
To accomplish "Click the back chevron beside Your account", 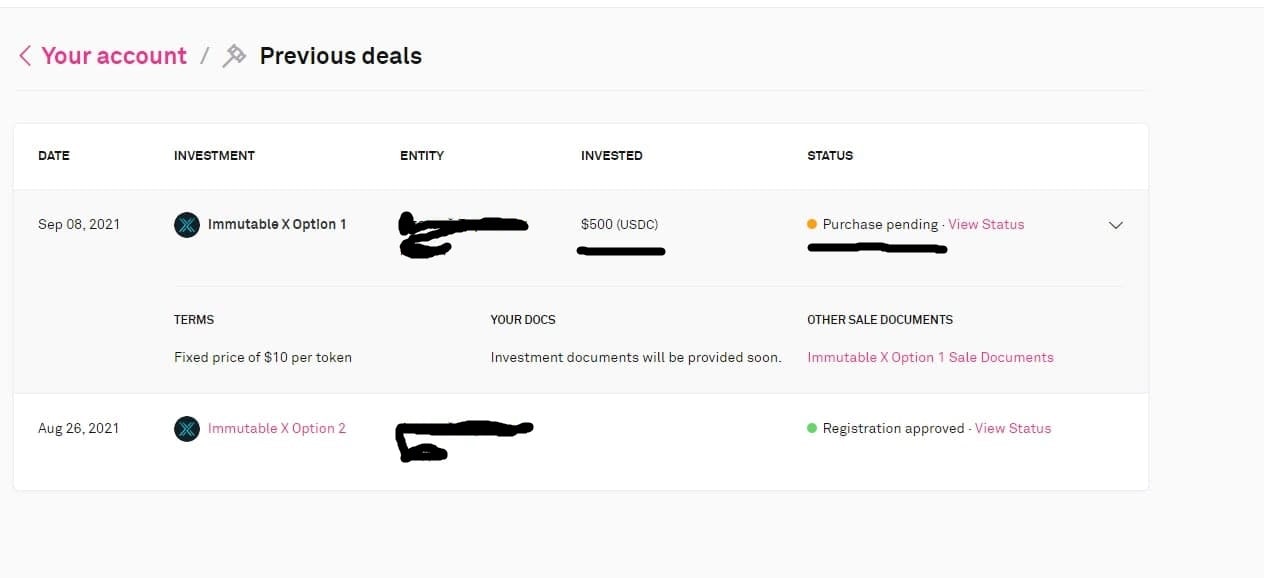I will click(25, 56).
